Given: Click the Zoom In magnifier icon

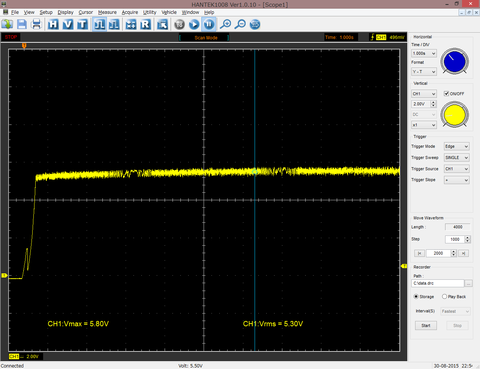Looking at the screenshot, I should pyautogui.click(x=226, y=24).
